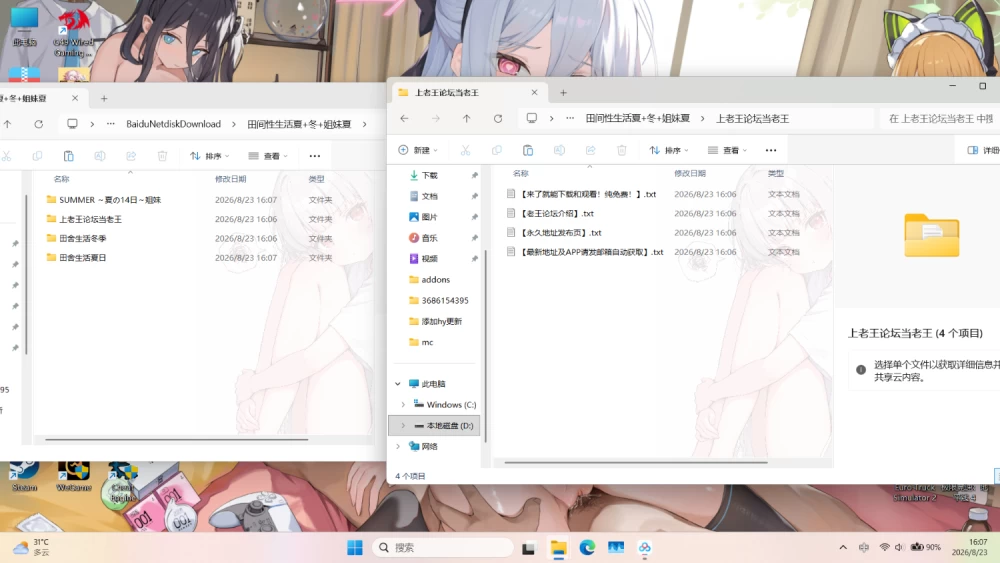Unpin 视频 from Quick access sidebar
1000x563 pixels.
[x=474, y=259]
